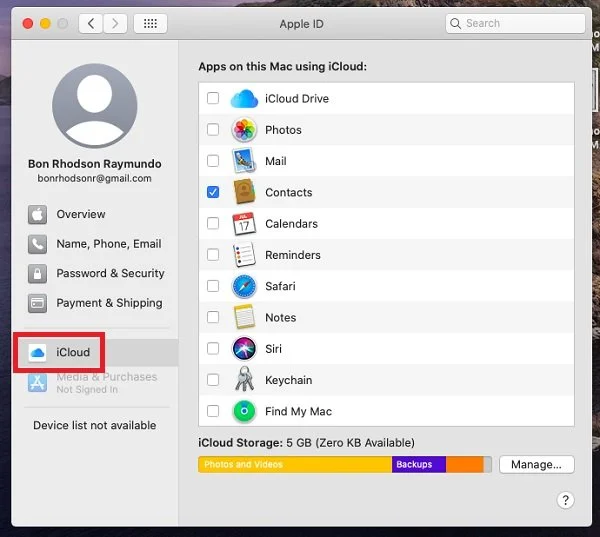Click the Safari compass icon
The width and height of the screenshot is (600, 537).
[244, 286]
